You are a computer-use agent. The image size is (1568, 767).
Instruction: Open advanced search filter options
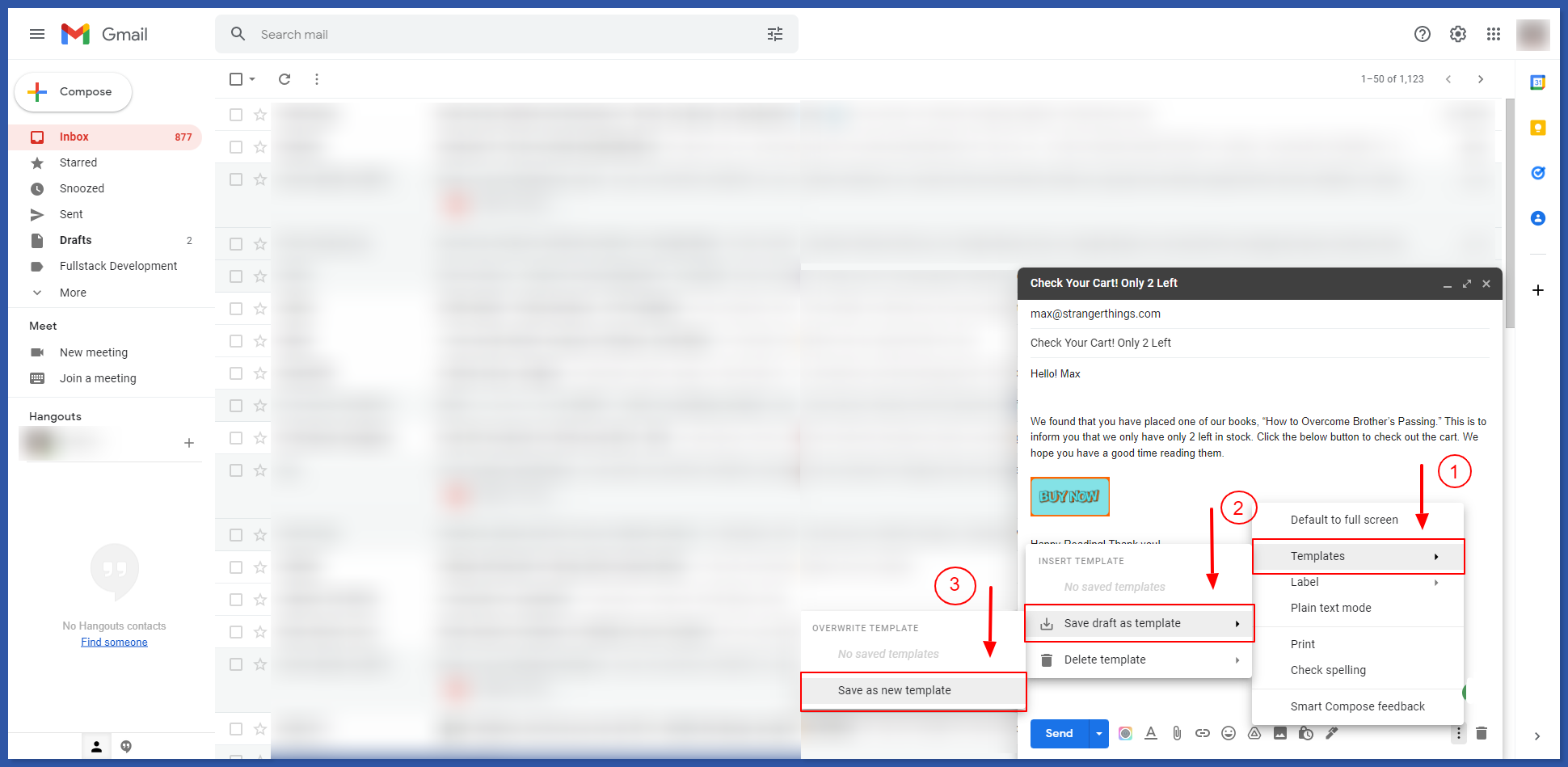coord(774,34)
